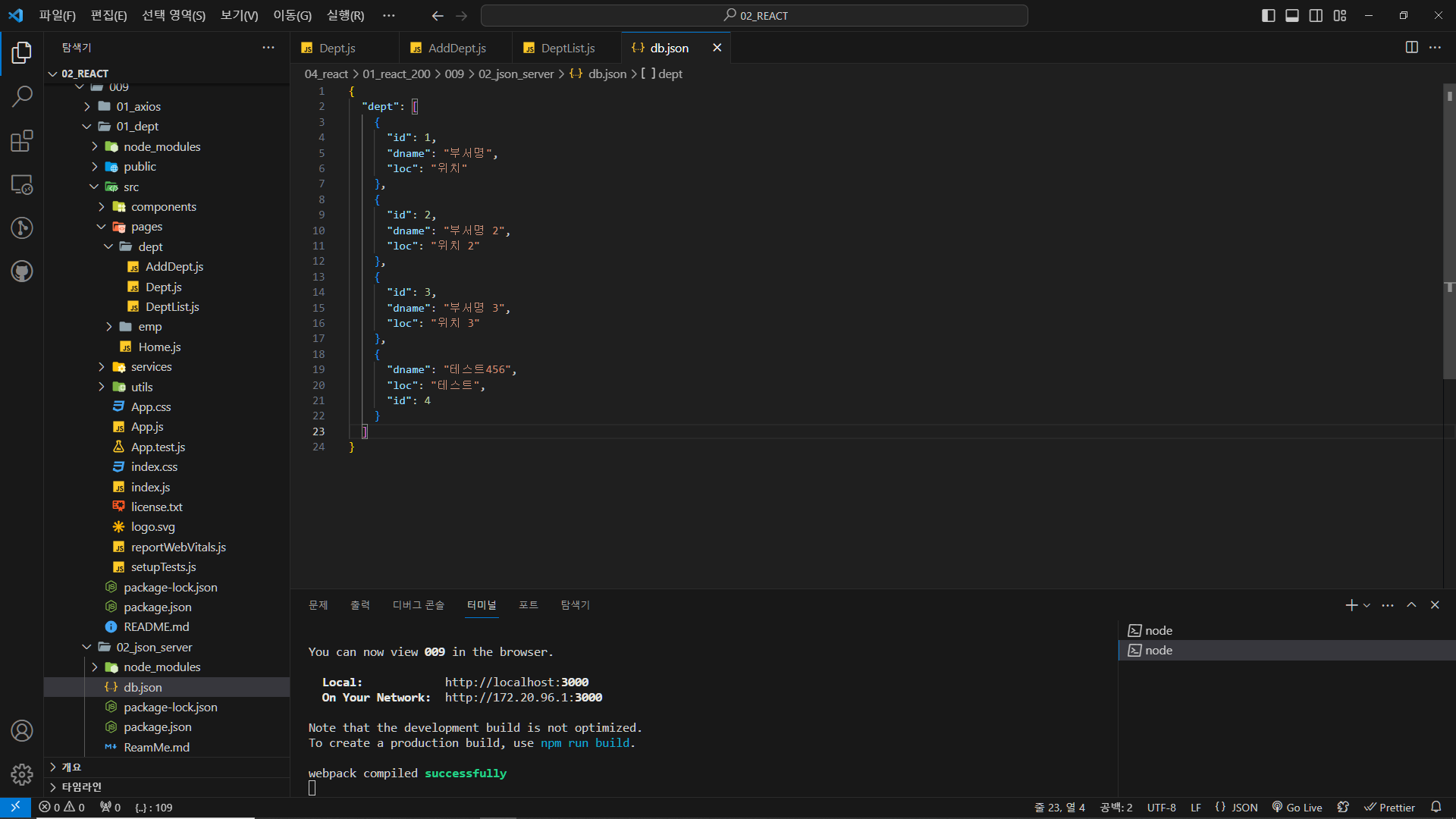Open the Search view in activity bar
The height and width of the screenshot is (819, 1456).
[22, 96]
